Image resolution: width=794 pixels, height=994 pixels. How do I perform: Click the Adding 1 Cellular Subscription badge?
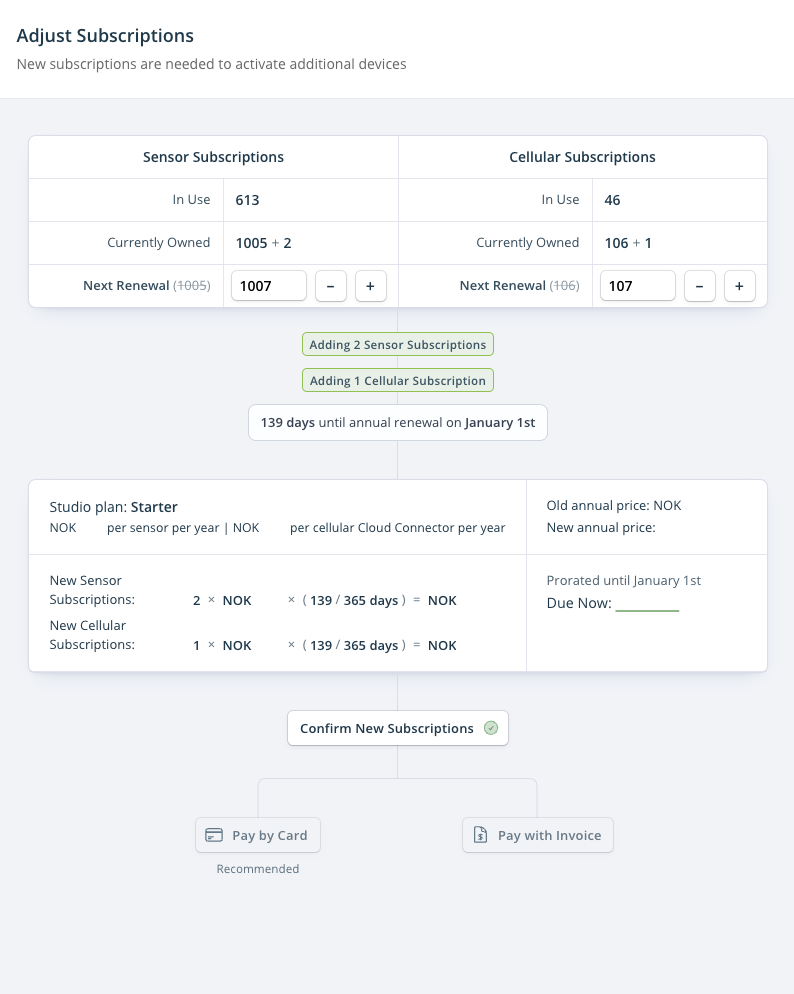point(397,380)
